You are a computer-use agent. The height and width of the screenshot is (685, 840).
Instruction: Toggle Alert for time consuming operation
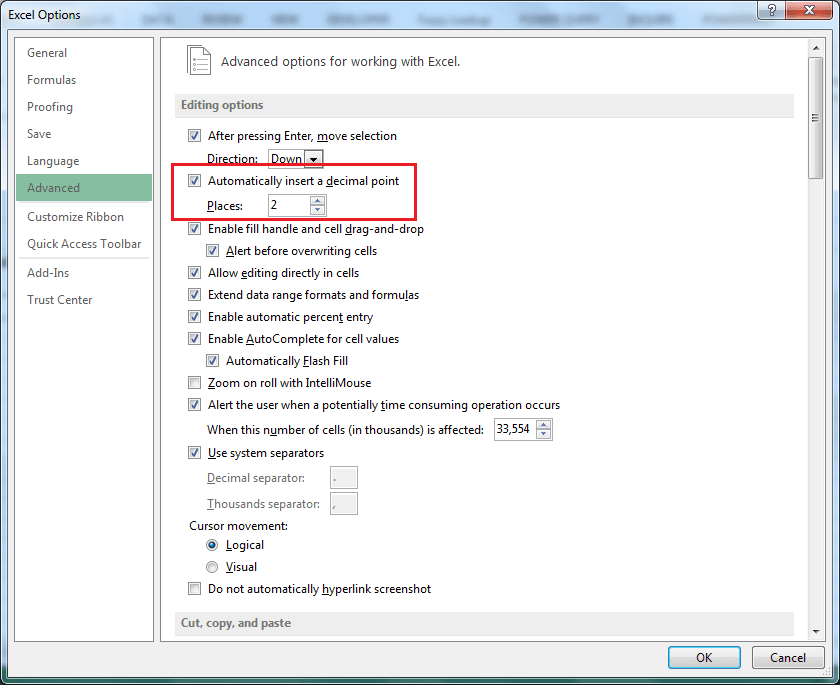(194, 404)
